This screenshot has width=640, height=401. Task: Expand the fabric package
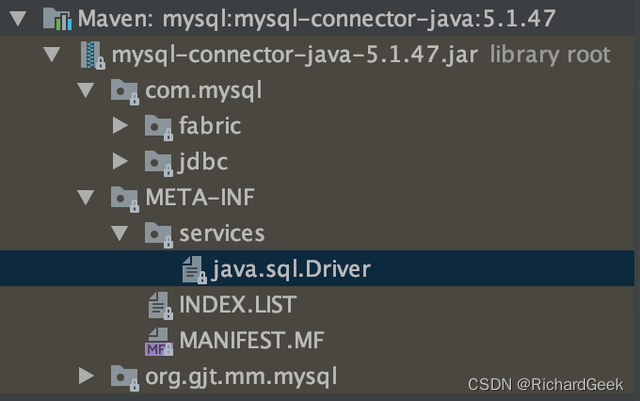click(120, 126)
